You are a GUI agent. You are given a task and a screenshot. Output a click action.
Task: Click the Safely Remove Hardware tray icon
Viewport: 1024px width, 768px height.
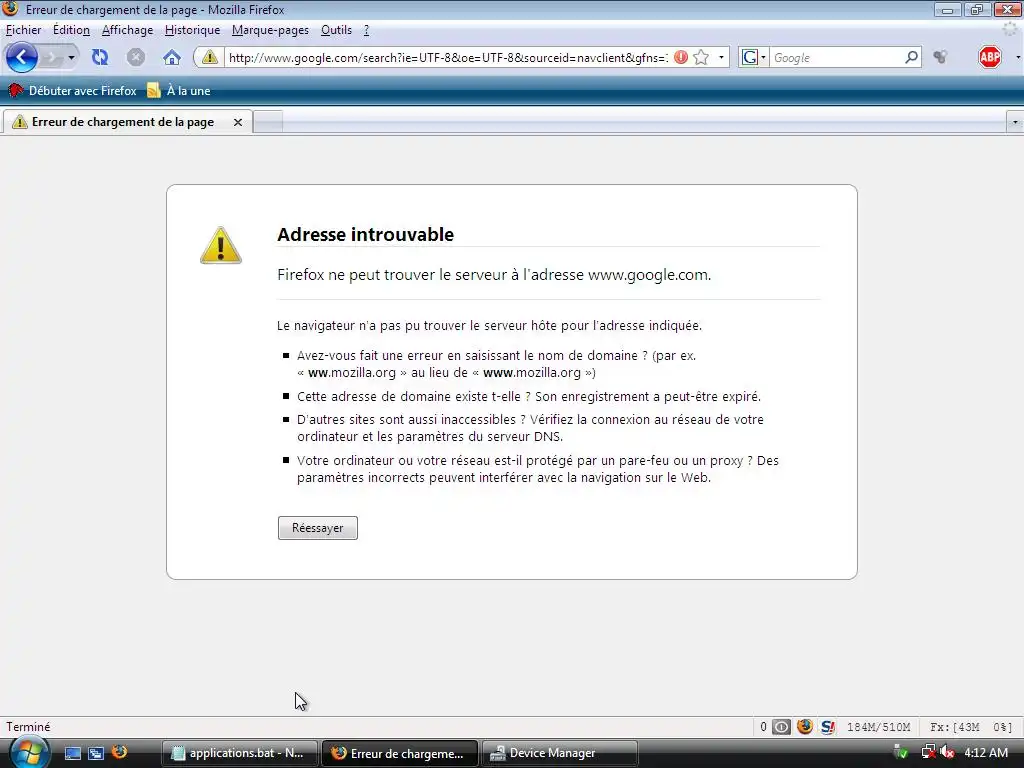[x=901, y=752]
